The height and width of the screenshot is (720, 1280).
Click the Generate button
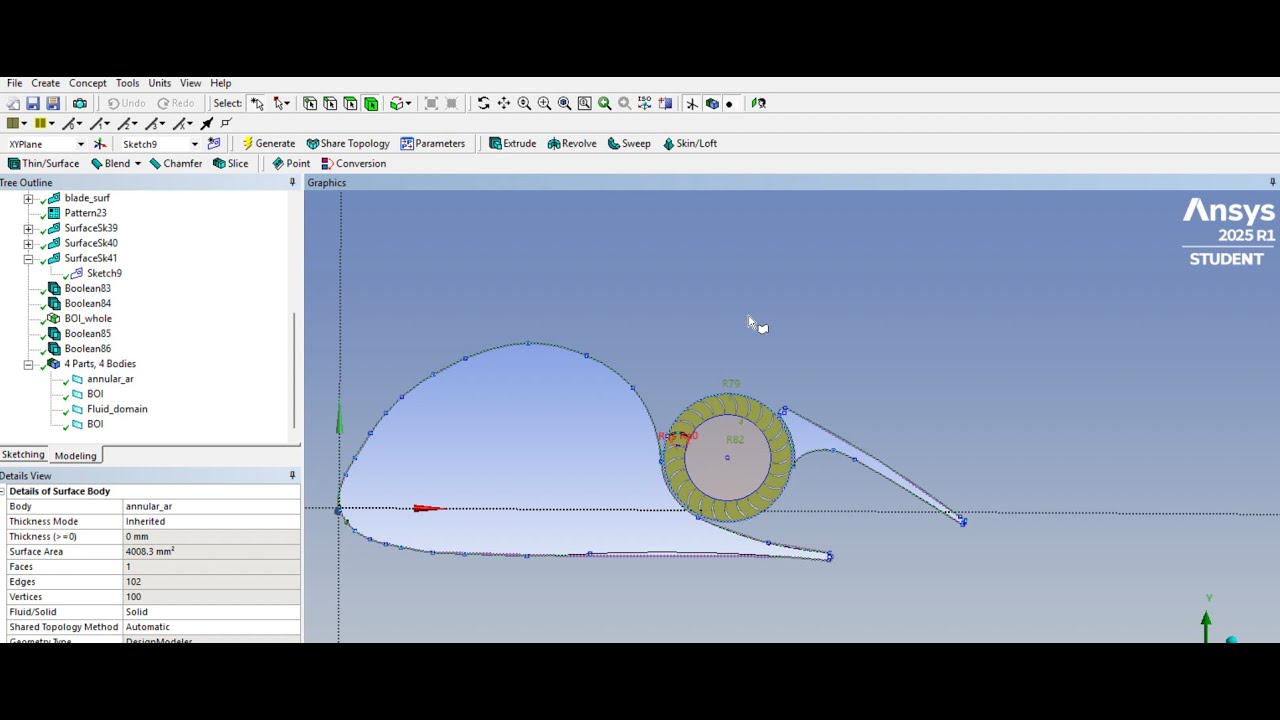pyautogui.click(x=268, y=143)
